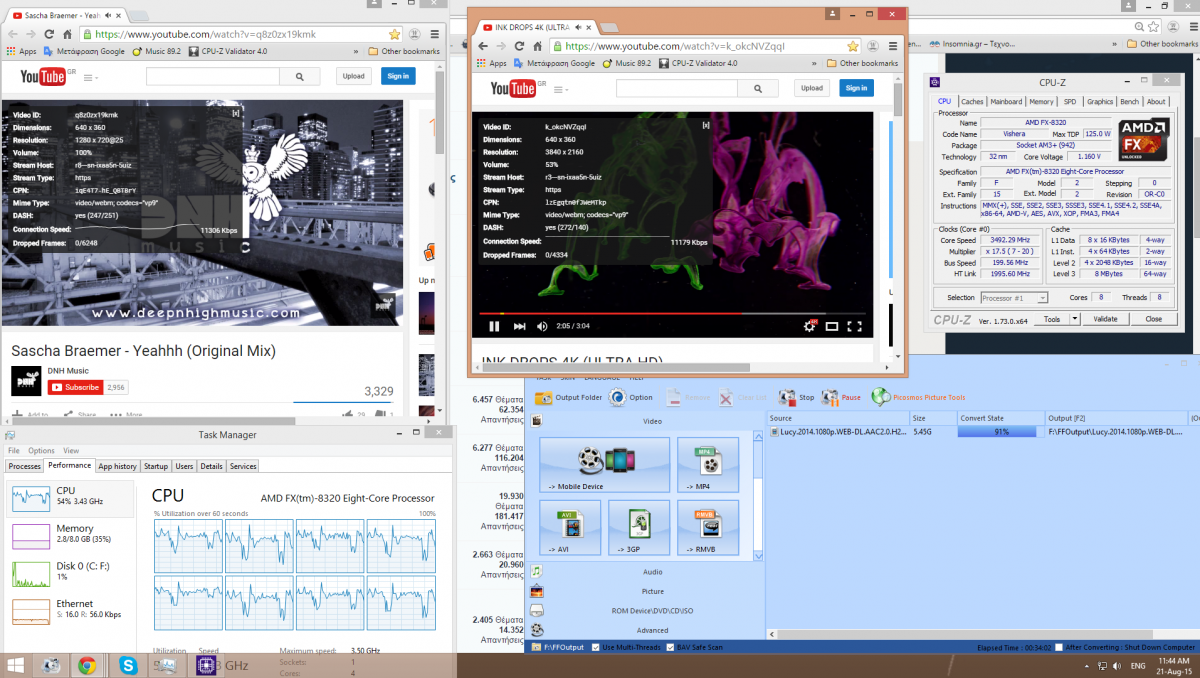The height and width of the screenshot is (678, 1200).
Task: Open YouTube guide dropdown in front window
Action: pyautogui.click(x=560, y=90)
